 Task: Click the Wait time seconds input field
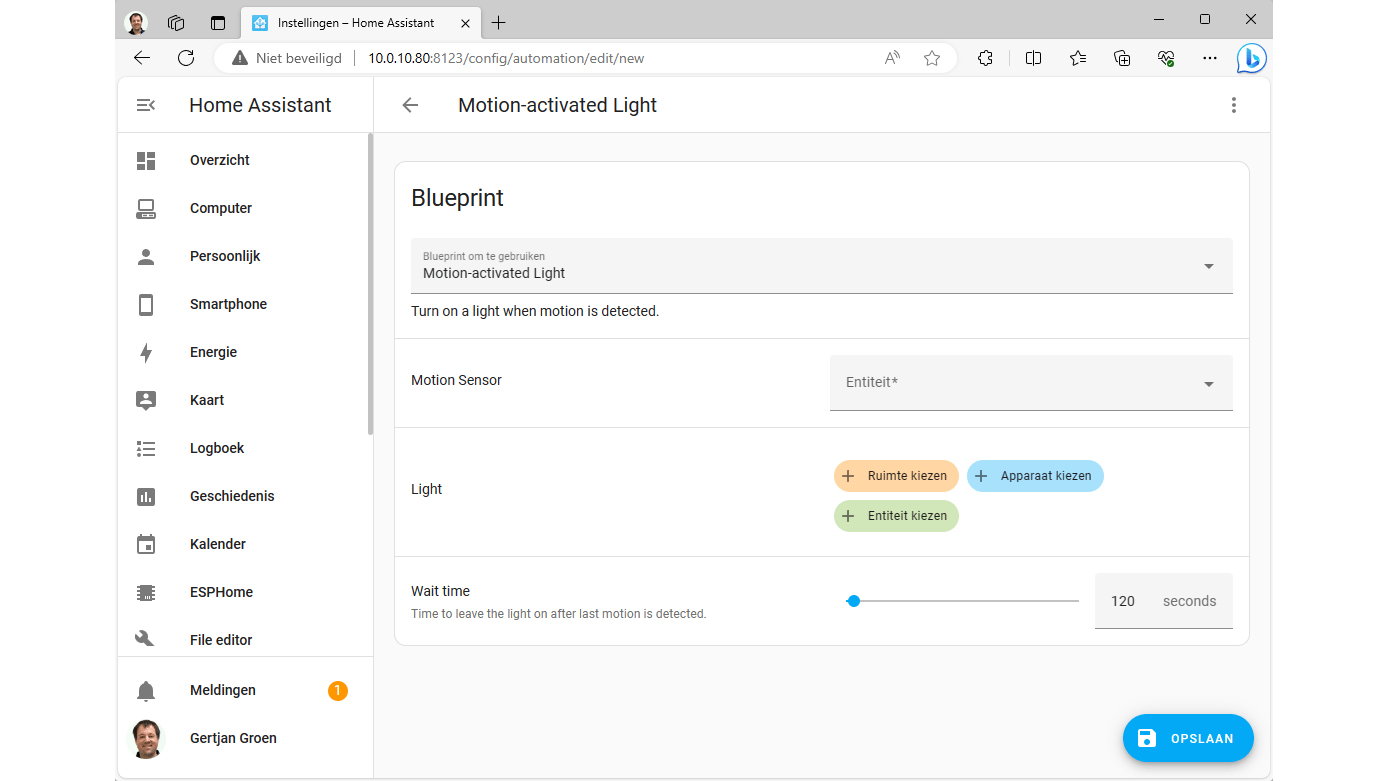click(1125, 601)
